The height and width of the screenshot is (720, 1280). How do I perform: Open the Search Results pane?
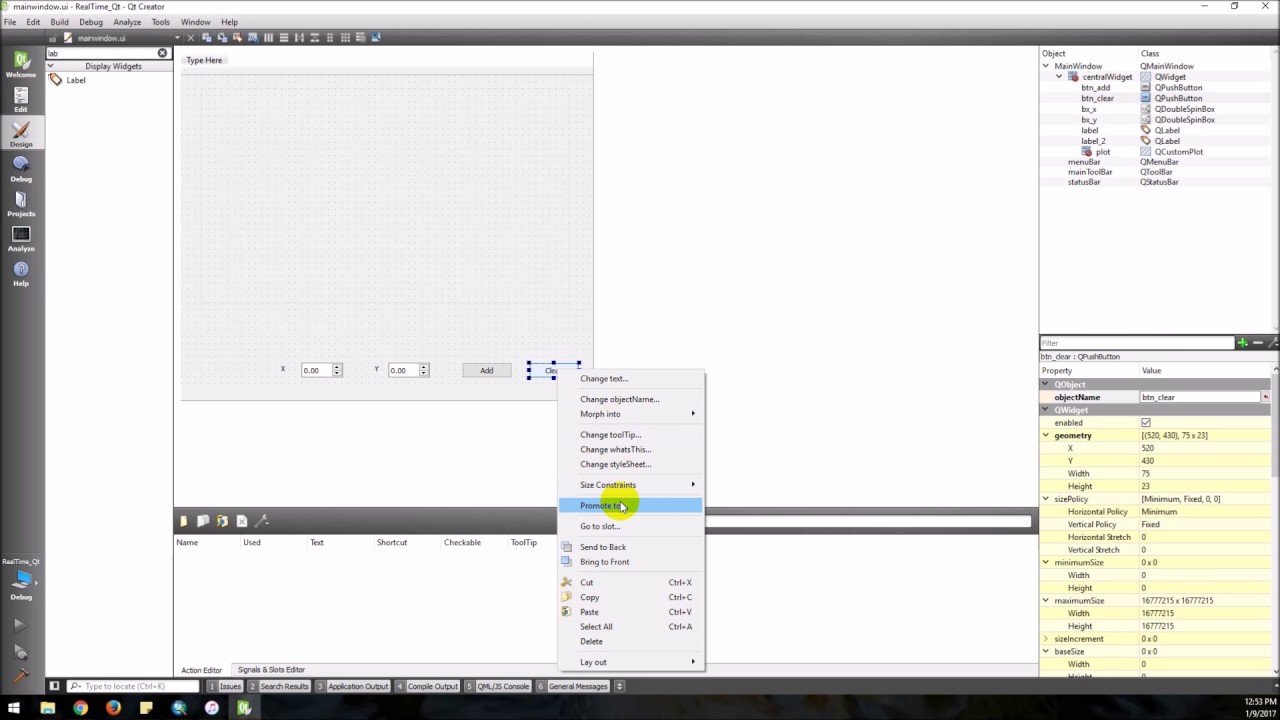[x=279, y=686]
